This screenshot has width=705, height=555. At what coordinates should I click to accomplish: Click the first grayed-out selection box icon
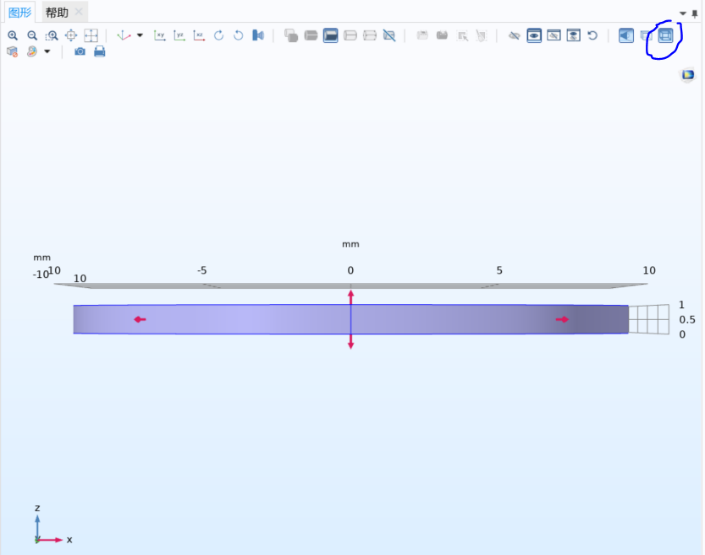click(422, 36)
